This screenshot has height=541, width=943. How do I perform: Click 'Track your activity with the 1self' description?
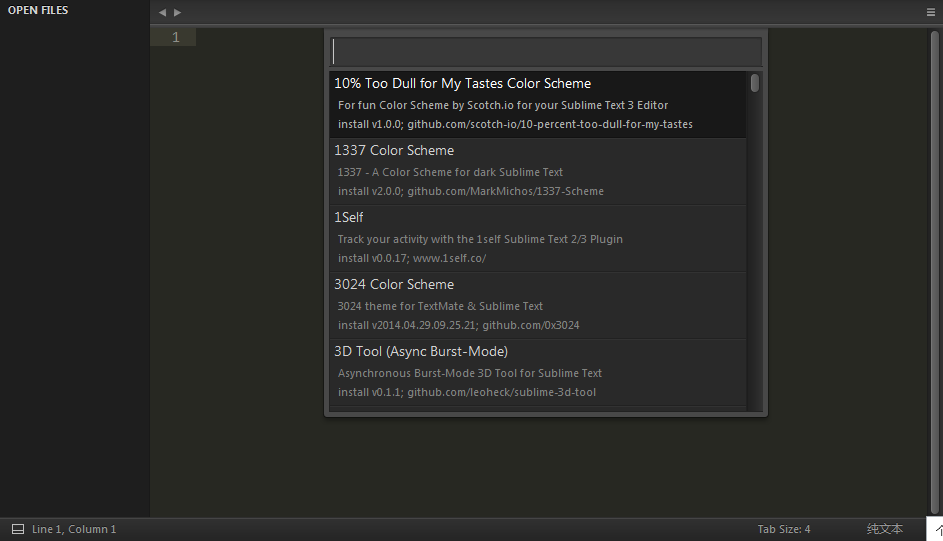pyautogui.click(x=480, y=239)
